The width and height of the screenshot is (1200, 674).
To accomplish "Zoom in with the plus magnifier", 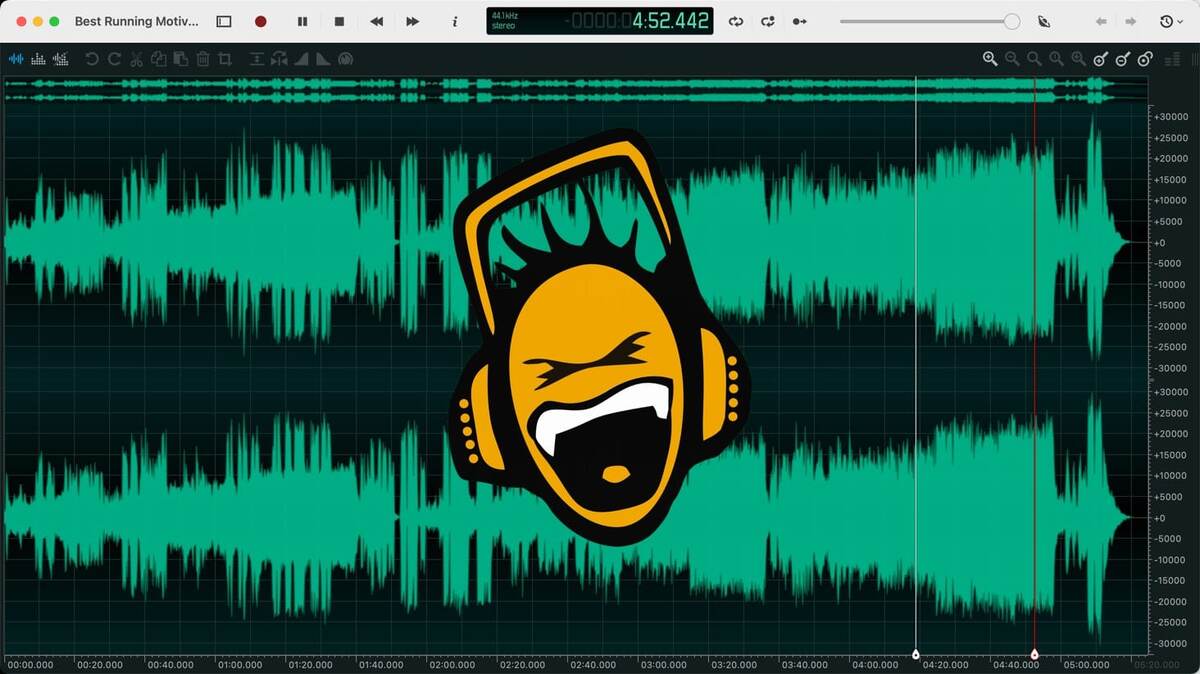I will [990, 59].
